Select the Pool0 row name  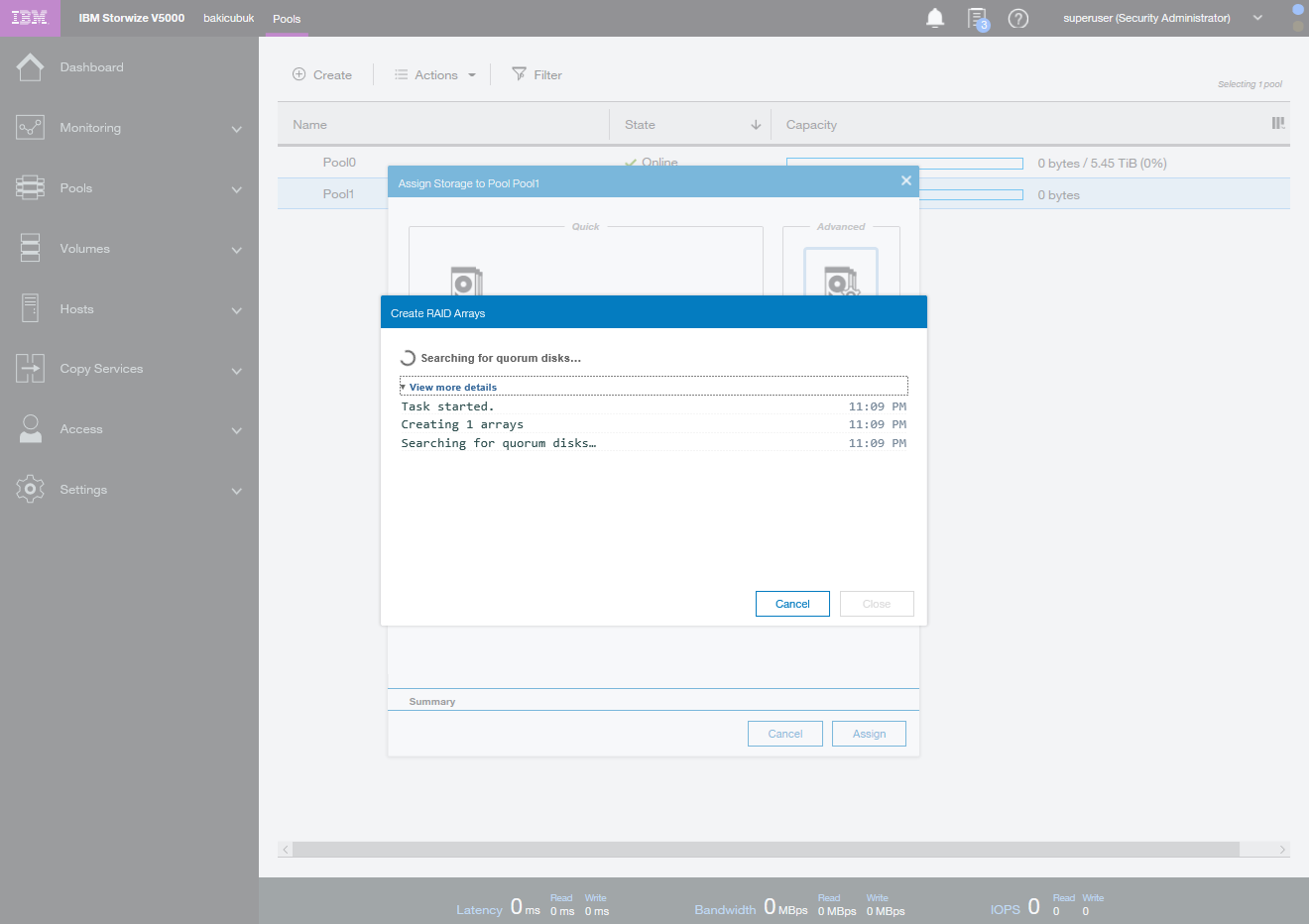[339, 163]
